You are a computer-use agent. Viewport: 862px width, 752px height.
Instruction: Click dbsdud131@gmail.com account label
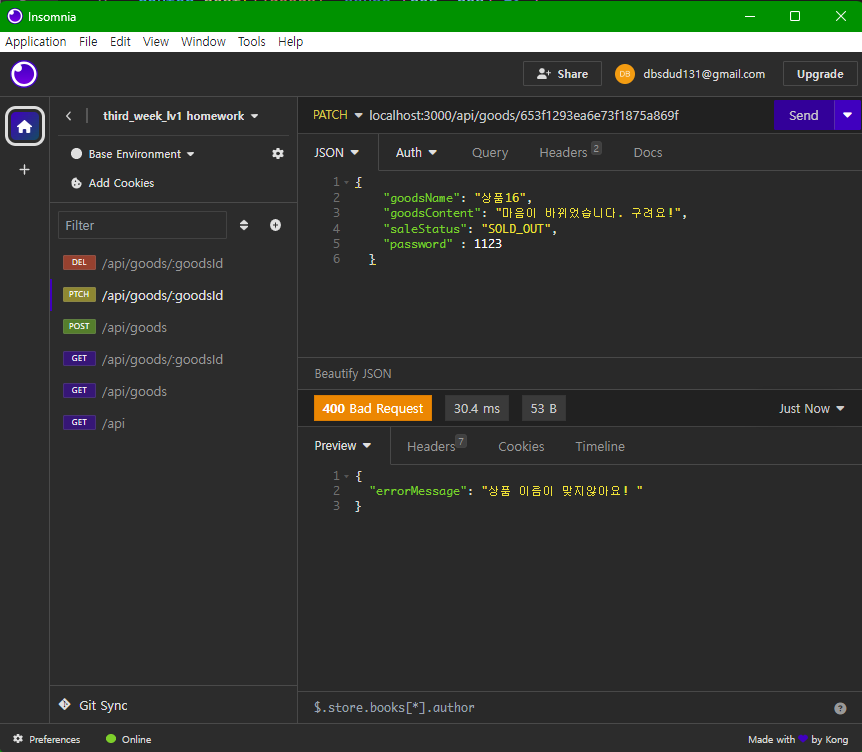click(704, 74)
